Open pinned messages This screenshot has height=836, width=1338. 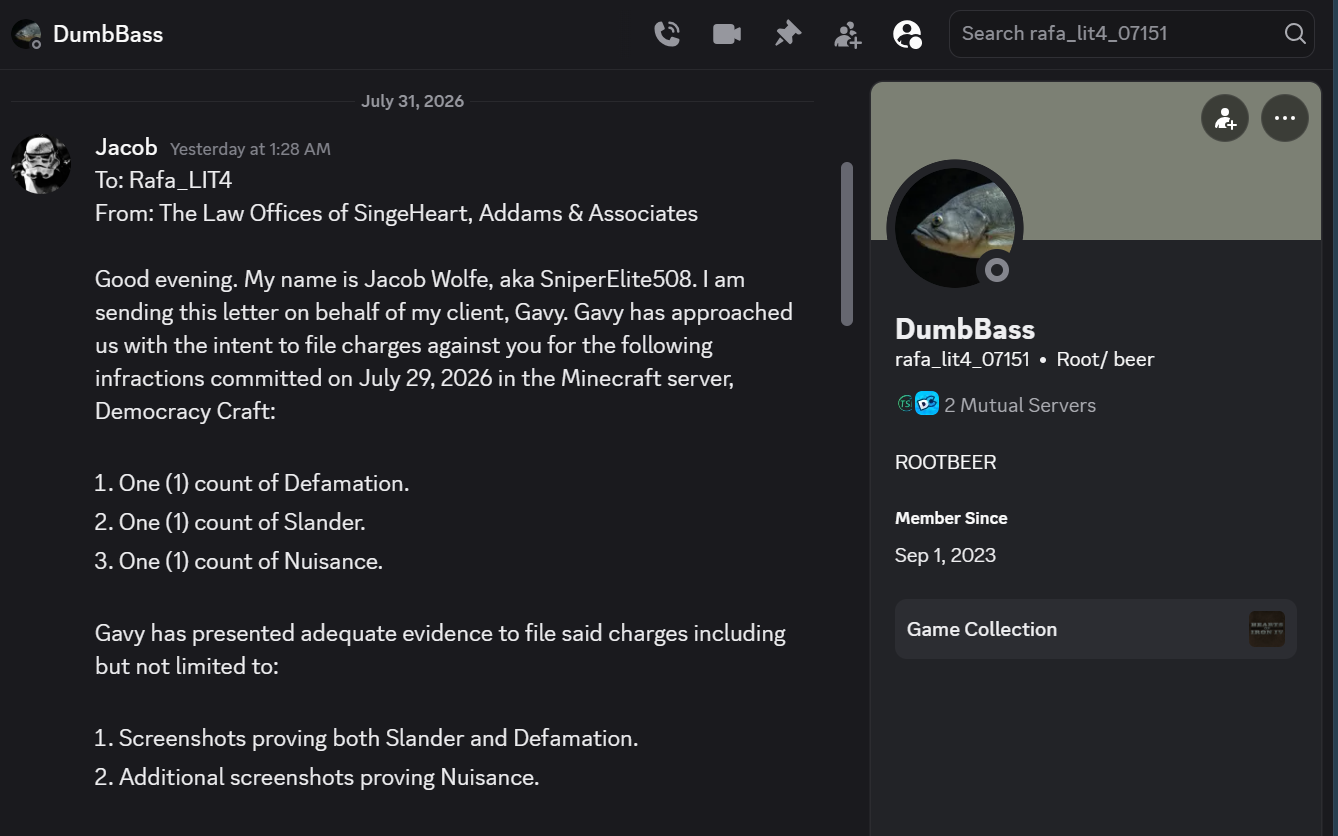tap(788, 34)
